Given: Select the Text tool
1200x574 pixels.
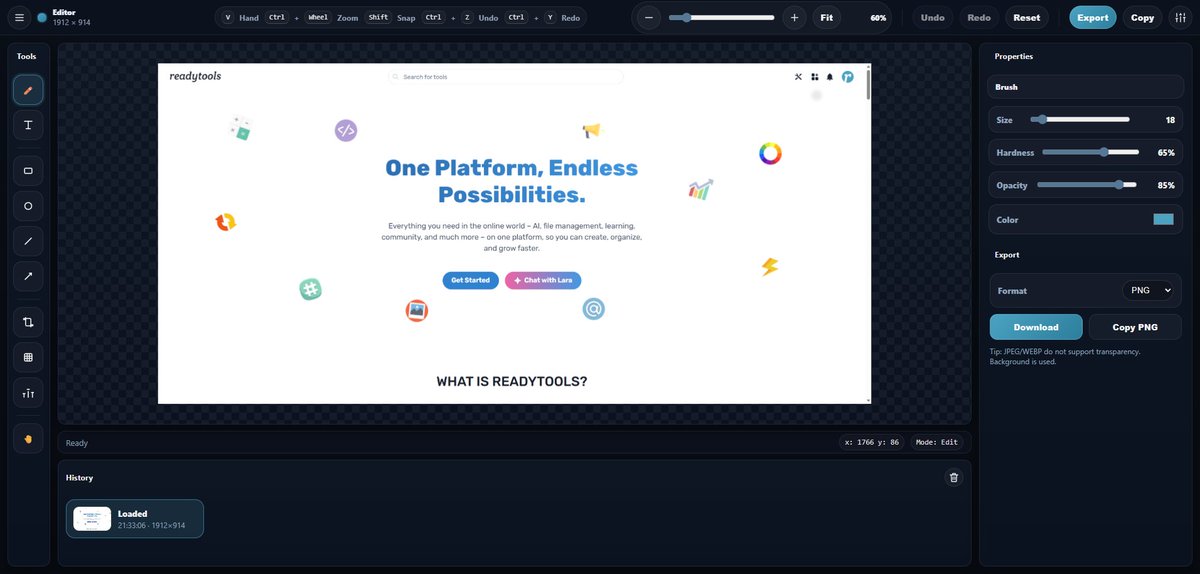Looking at the screenshot, I should [28, 125].
